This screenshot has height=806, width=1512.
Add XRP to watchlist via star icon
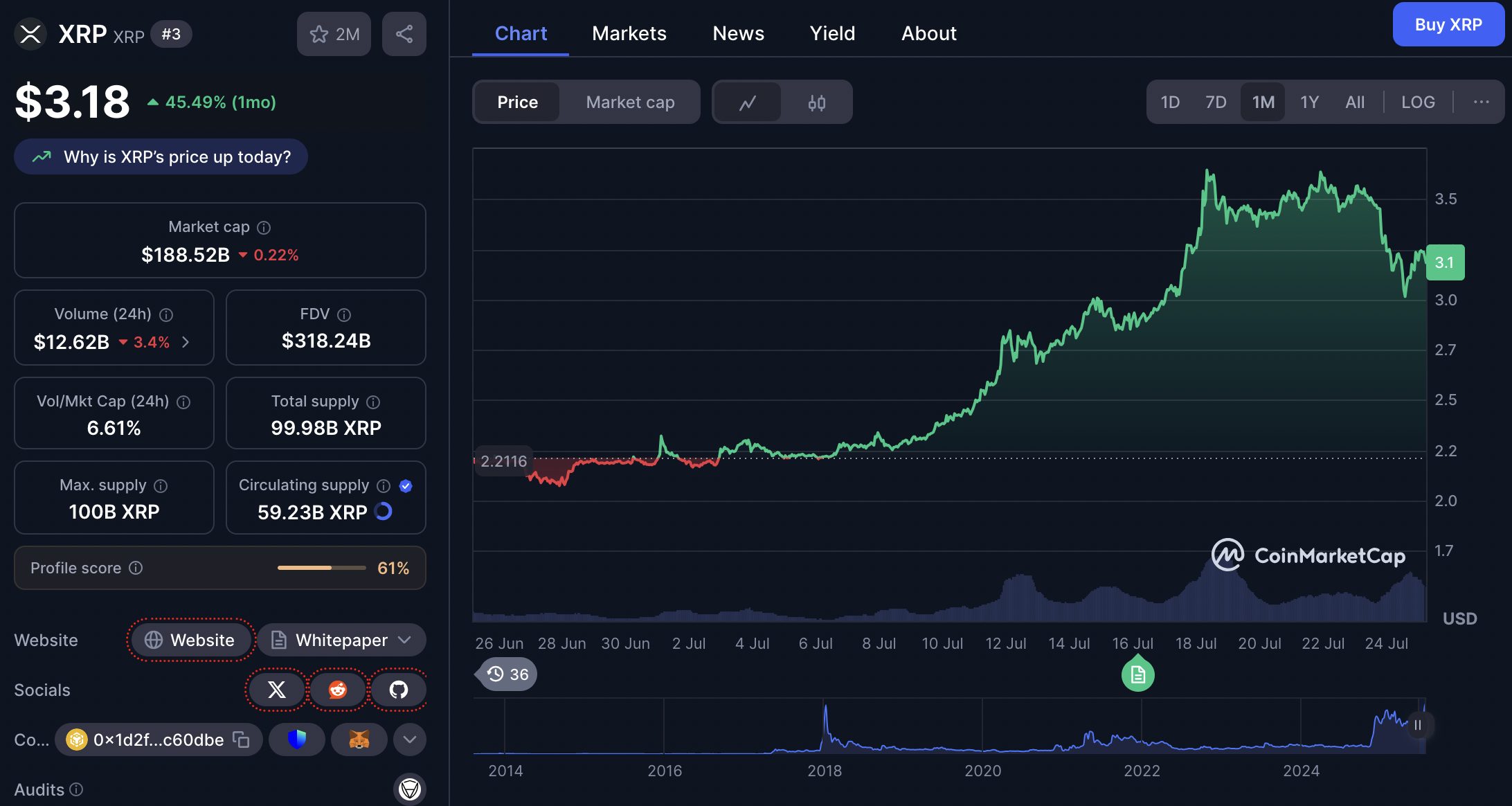pos(334,34)
